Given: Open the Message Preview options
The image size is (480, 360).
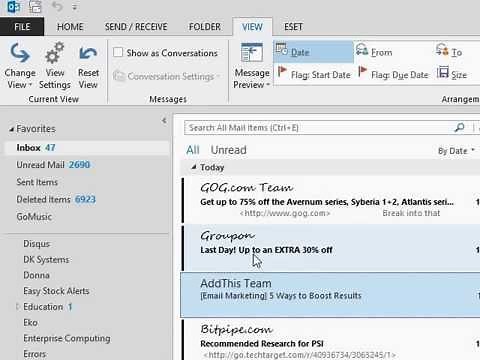Looking at the screenshot, I should pyautogui.click(x=252, y=66).
